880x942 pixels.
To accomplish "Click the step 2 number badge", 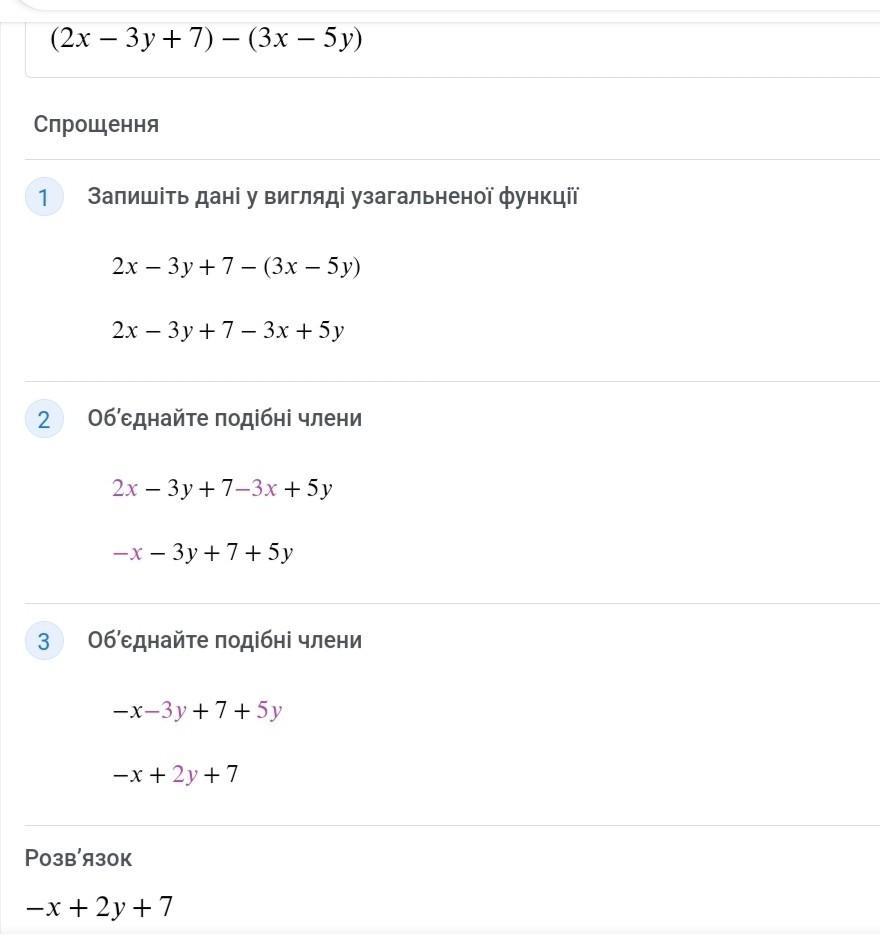I will pyautogui.click(x=44, y=419).
